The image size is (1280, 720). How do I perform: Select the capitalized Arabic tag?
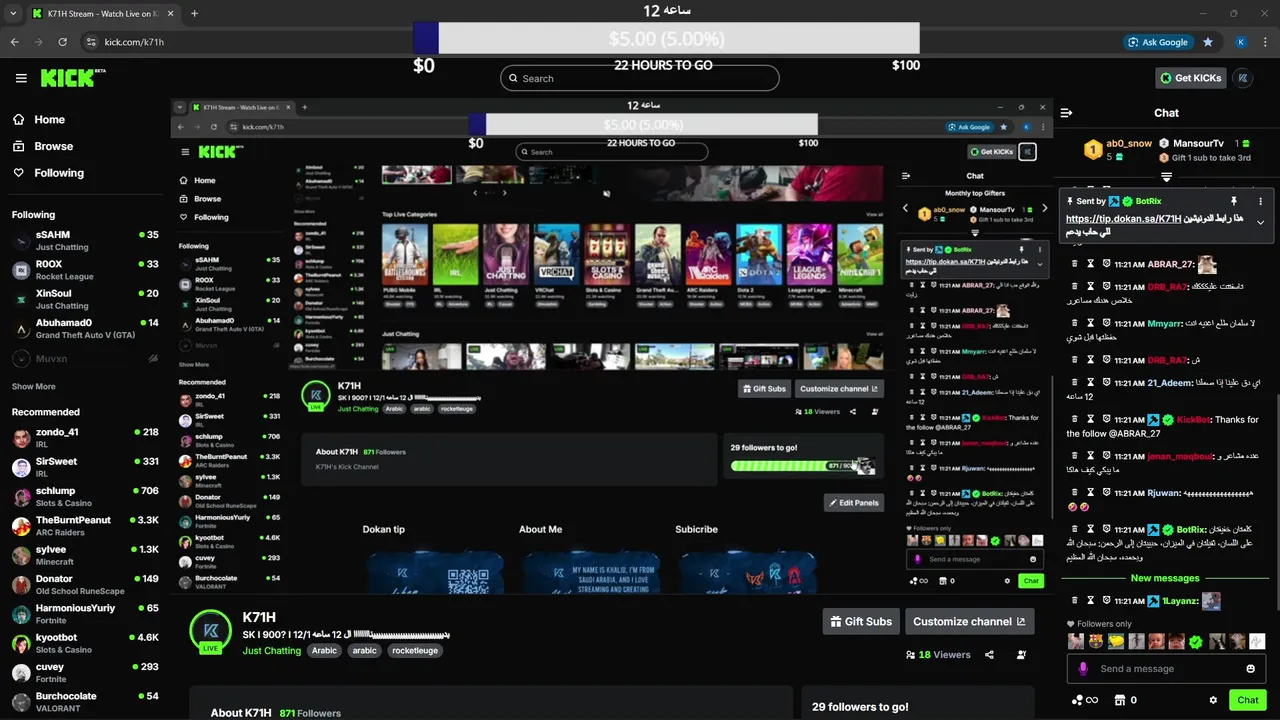click(x=324, y=650)
